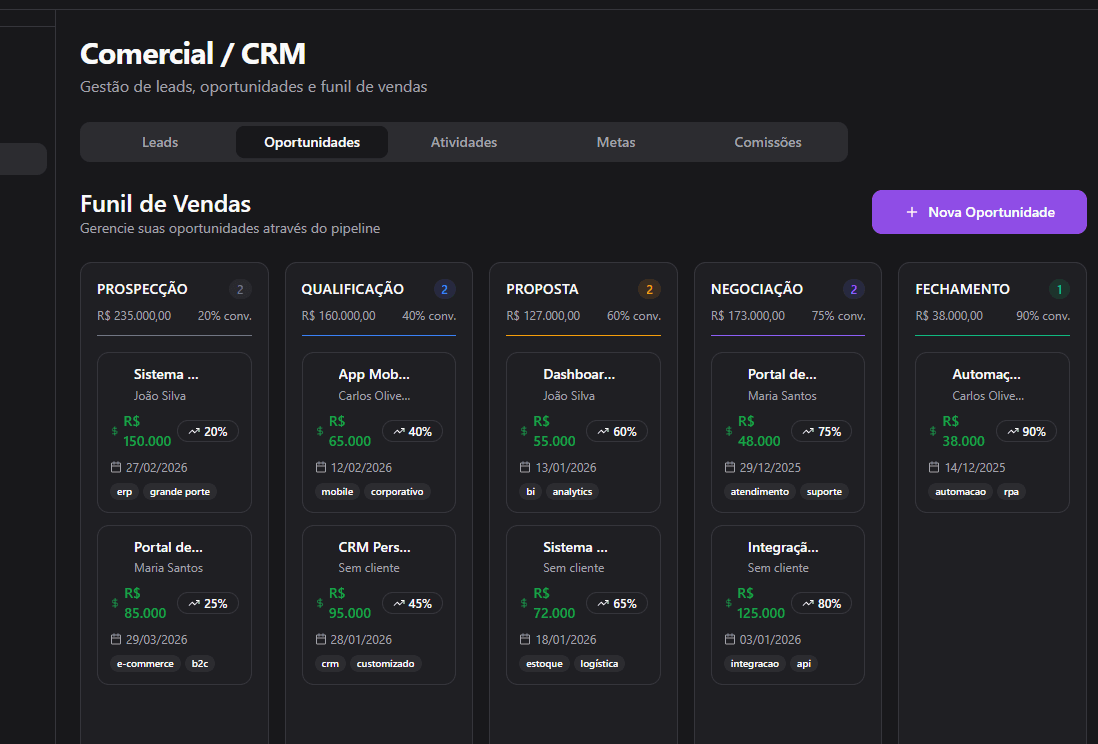Viewport: 1098px width, 744px height.
Task: Click dollar icon next to R$ 95.000
Action: (320, 603)
